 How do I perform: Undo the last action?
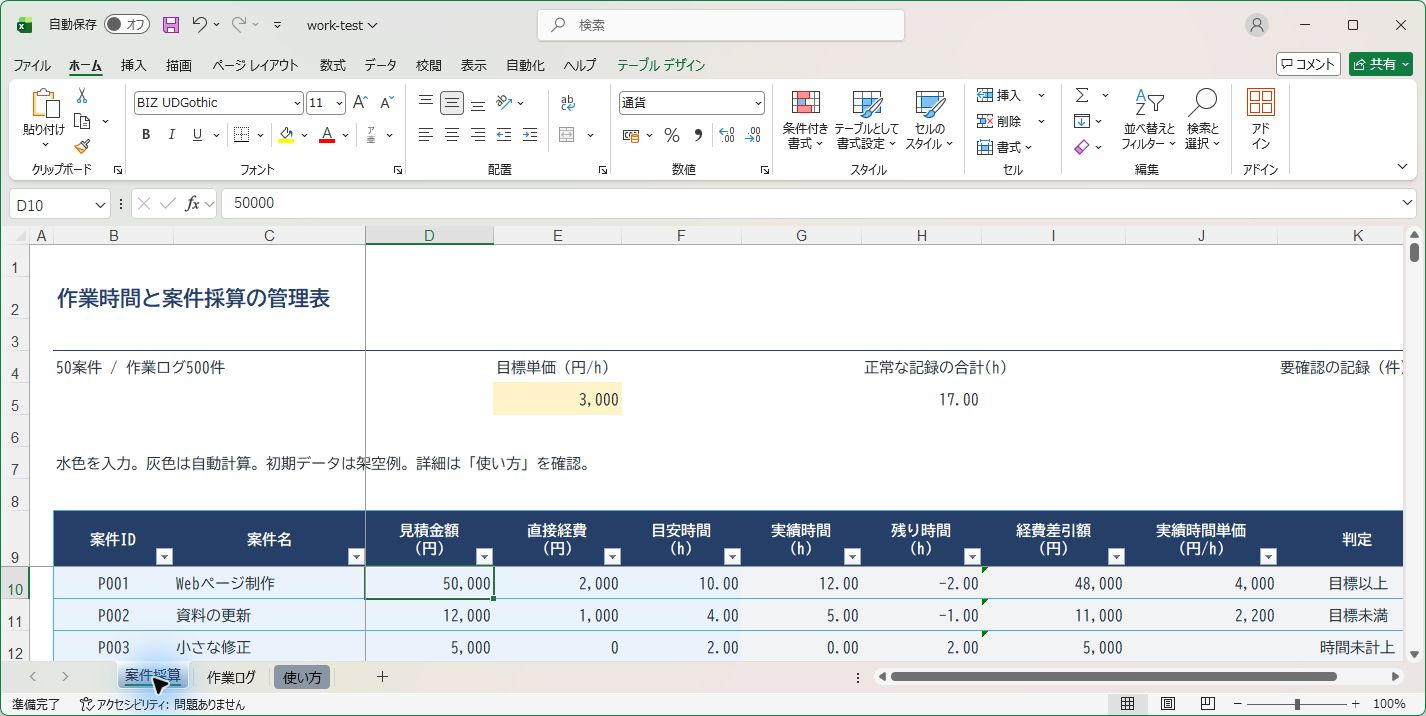tap(199, 25)
